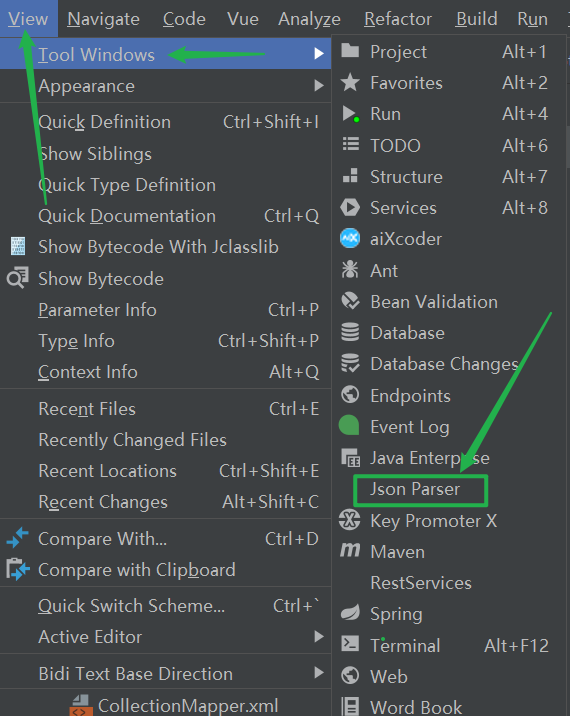The image size is (570, 716).
Task: Open Services tool window icon
Action: [x=350, y=207]
